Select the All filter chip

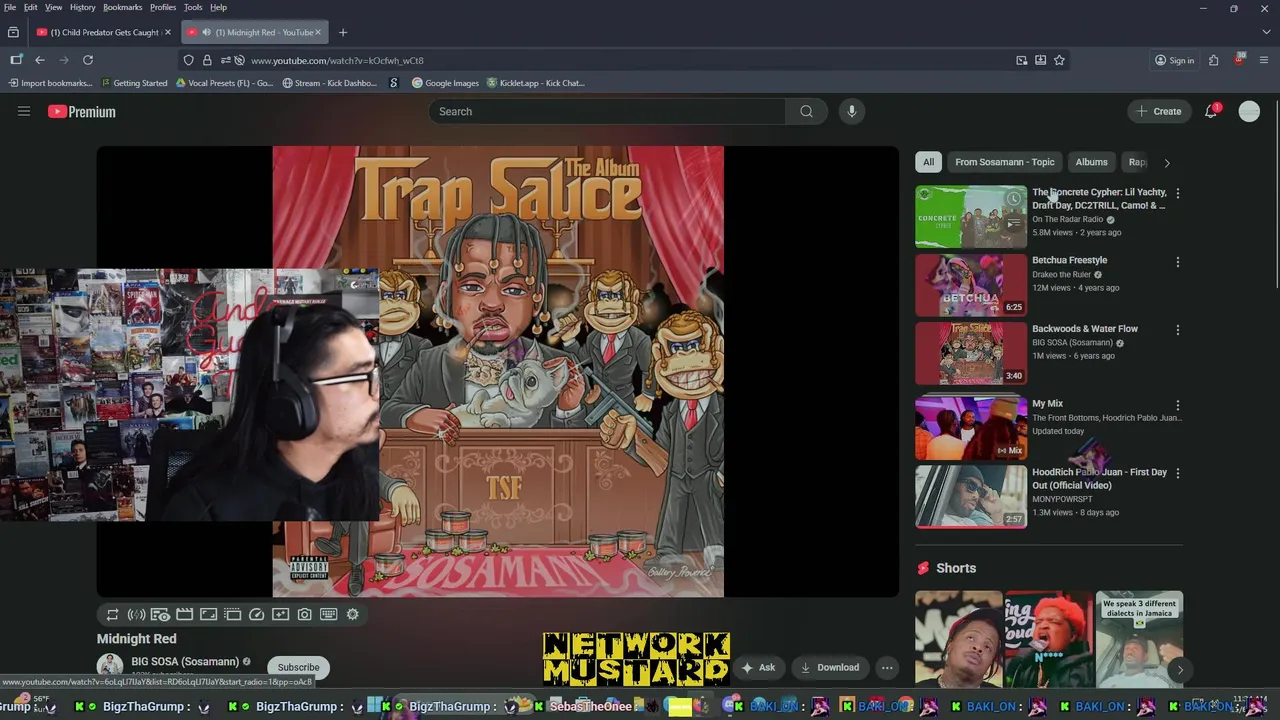click(928, 162)
